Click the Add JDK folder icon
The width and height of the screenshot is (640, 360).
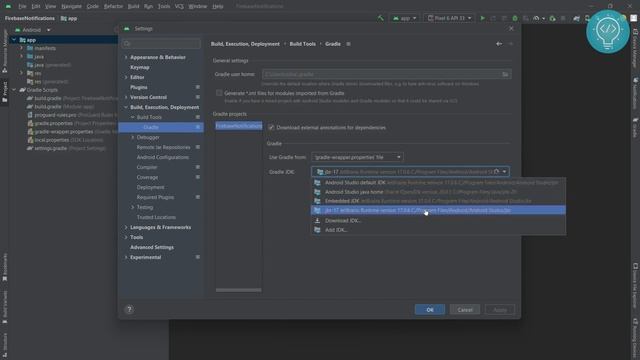coord(317,230)
